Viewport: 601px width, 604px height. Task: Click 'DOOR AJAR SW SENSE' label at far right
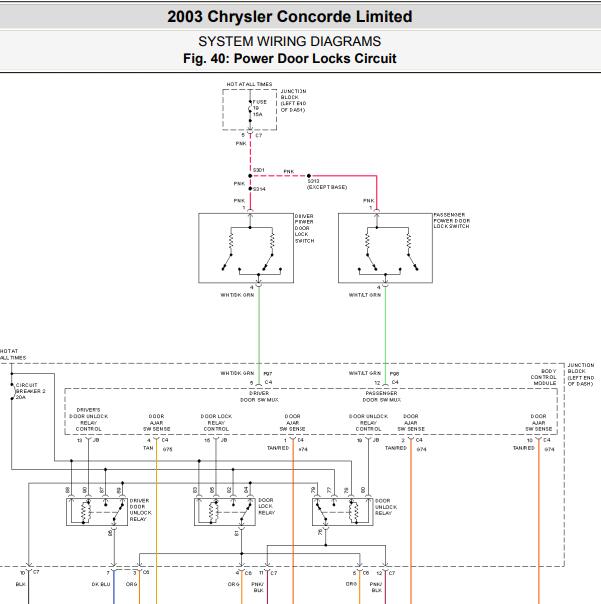tap(539, 423)
